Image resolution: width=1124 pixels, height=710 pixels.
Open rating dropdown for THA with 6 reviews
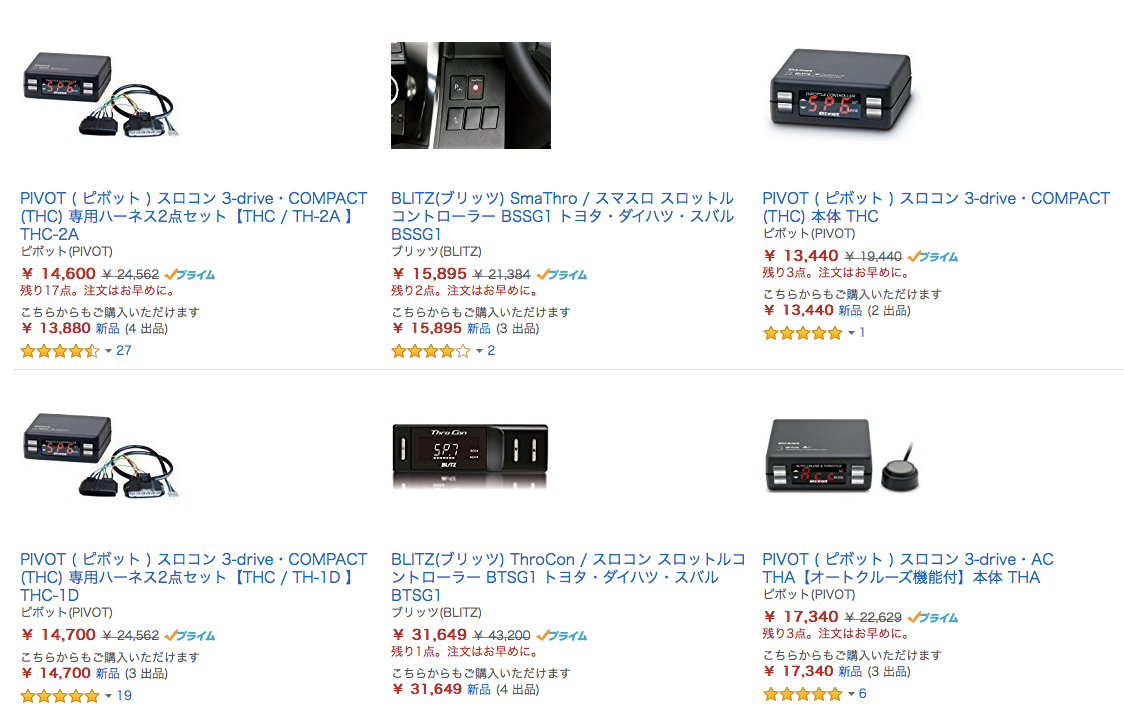(851, 694)
